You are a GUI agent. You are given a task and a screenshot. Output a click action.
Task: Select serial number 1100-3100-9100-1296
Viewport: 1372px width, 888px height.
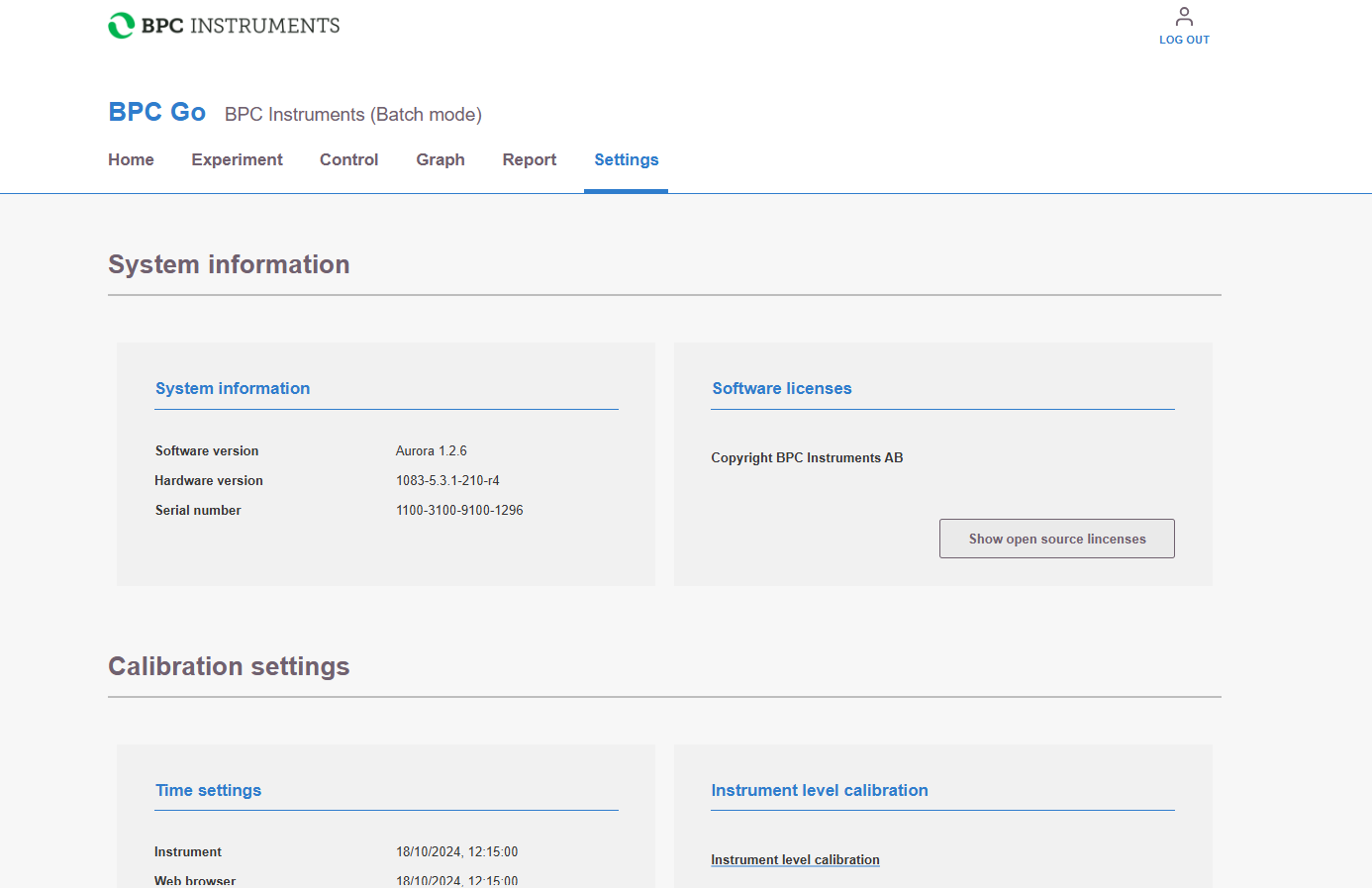click(x=459, y=510)
